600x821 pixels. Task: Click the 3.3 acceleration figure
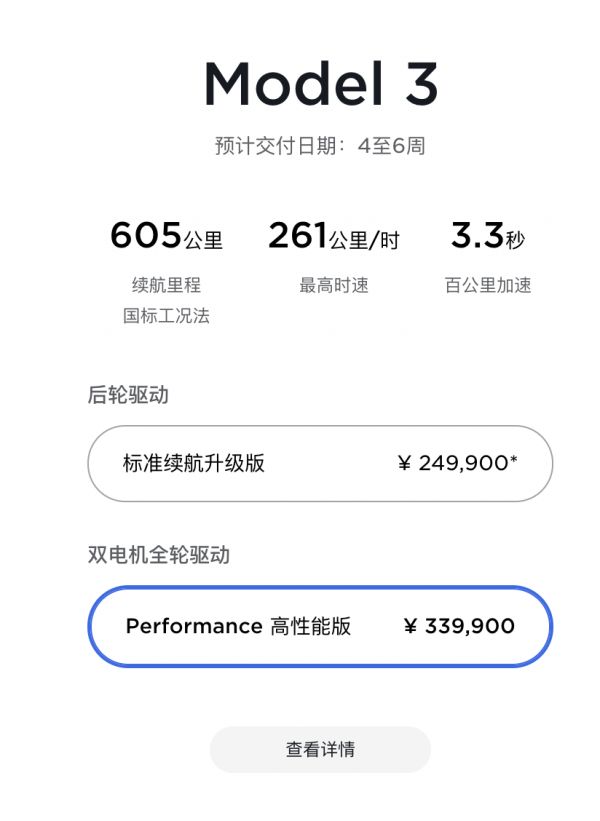pyautogui.click(x=476, y=237)
